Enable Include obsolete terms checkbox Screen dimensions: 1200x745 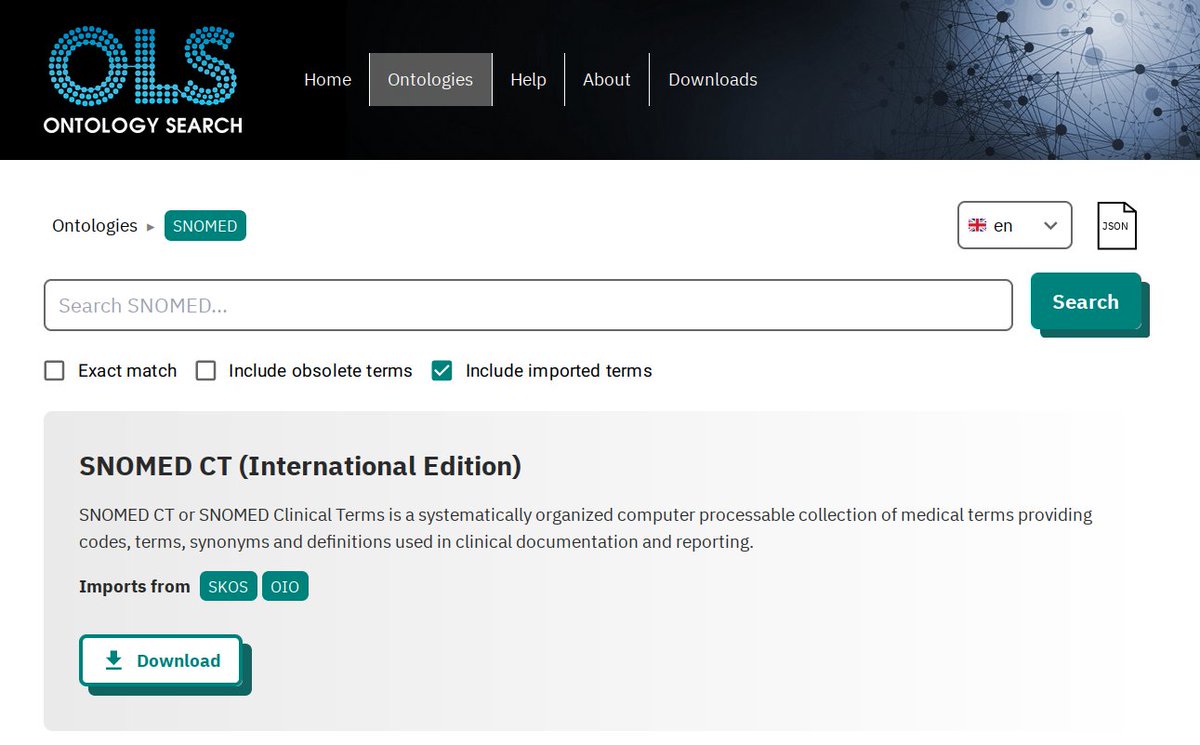tap(206, 371)
